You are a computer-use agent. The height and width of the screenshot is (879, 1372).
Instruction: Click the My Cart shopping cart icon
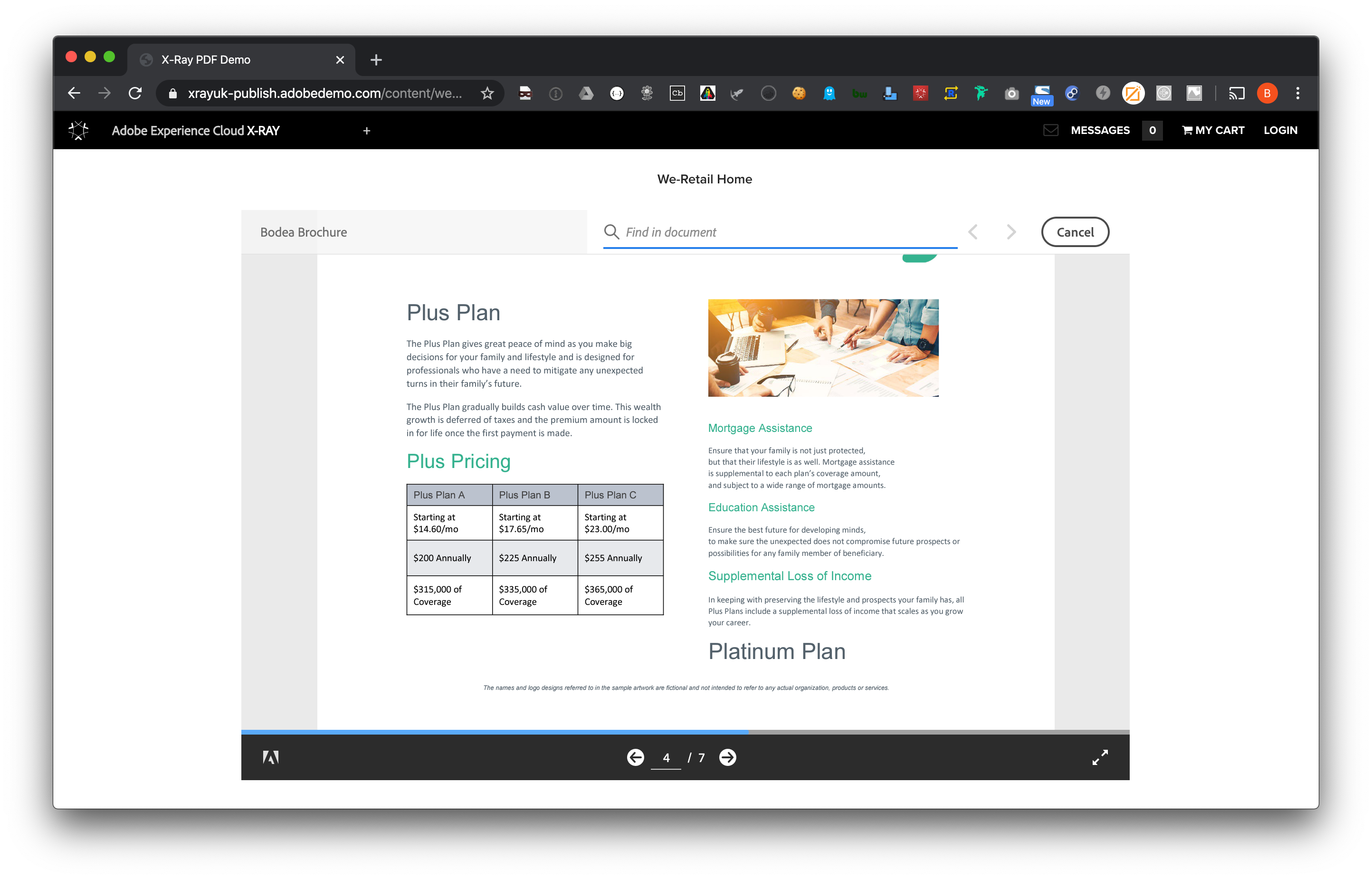point(1187,130)
